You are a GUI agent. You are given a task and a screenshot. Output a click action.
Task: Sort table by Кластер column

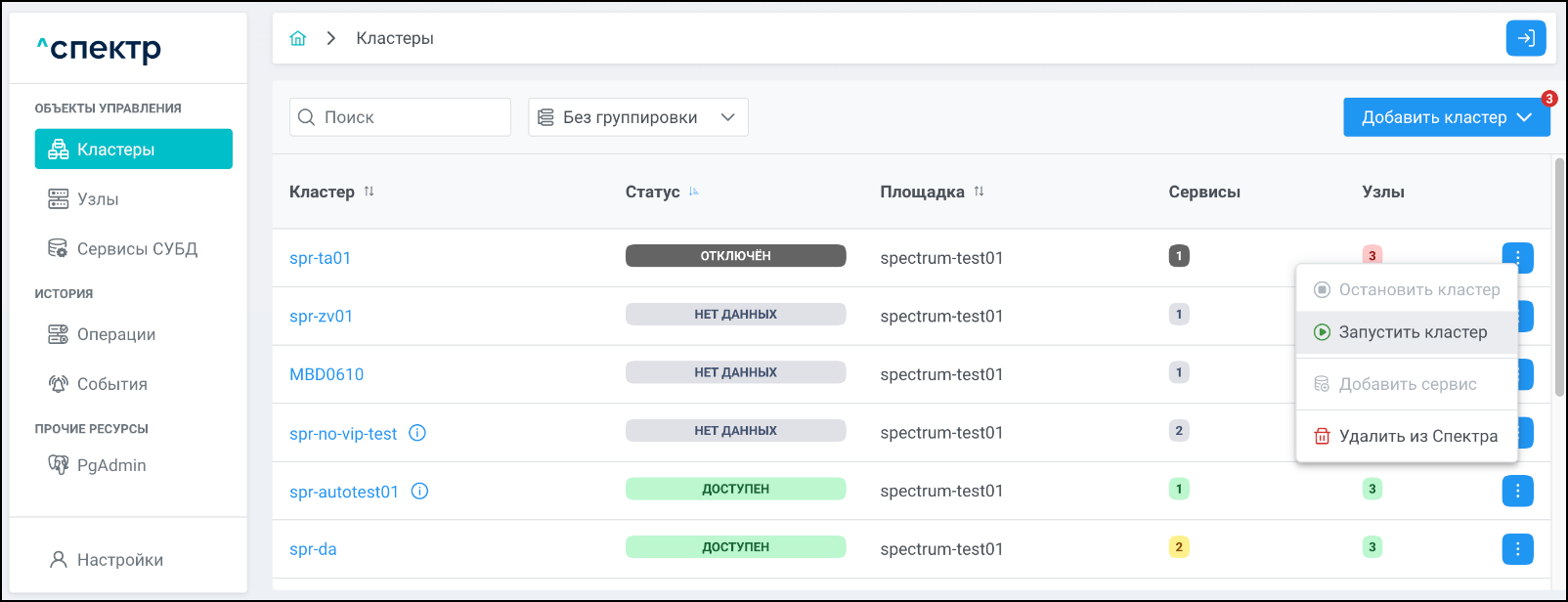pyautogui.click(x=369, y=192)
